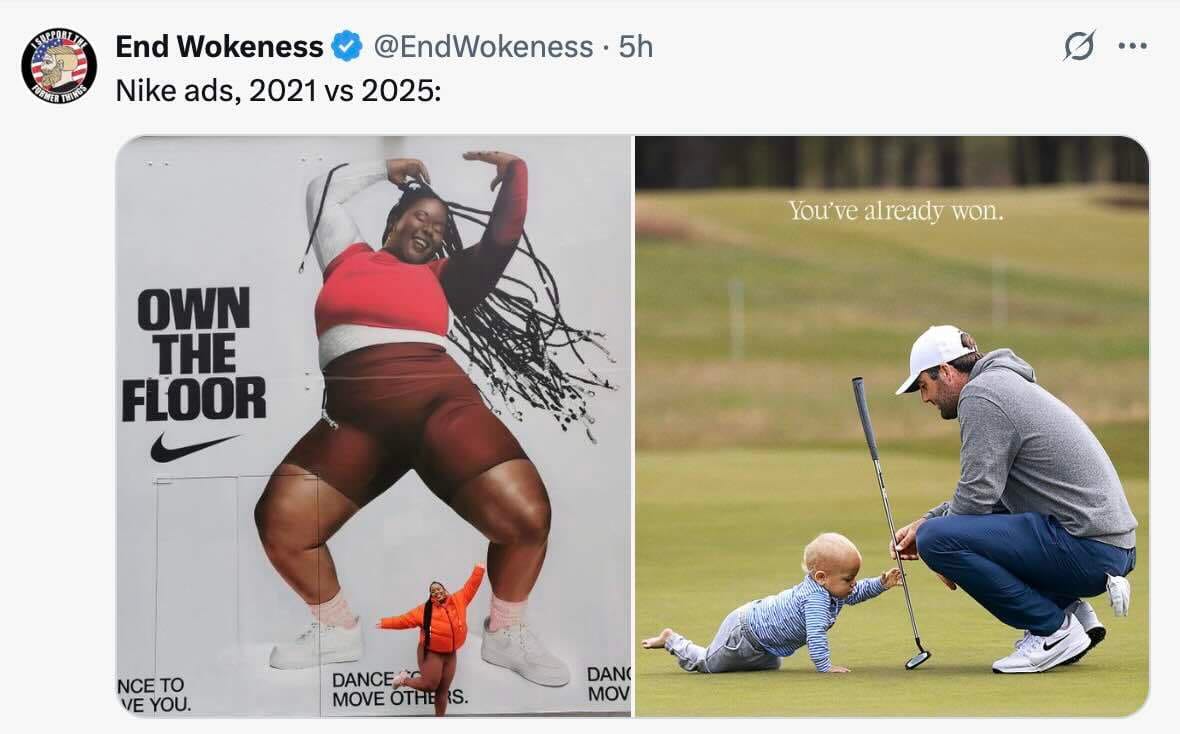1180x734 pixels.
Task: Open the right golf course image
Action: point(892,426)
